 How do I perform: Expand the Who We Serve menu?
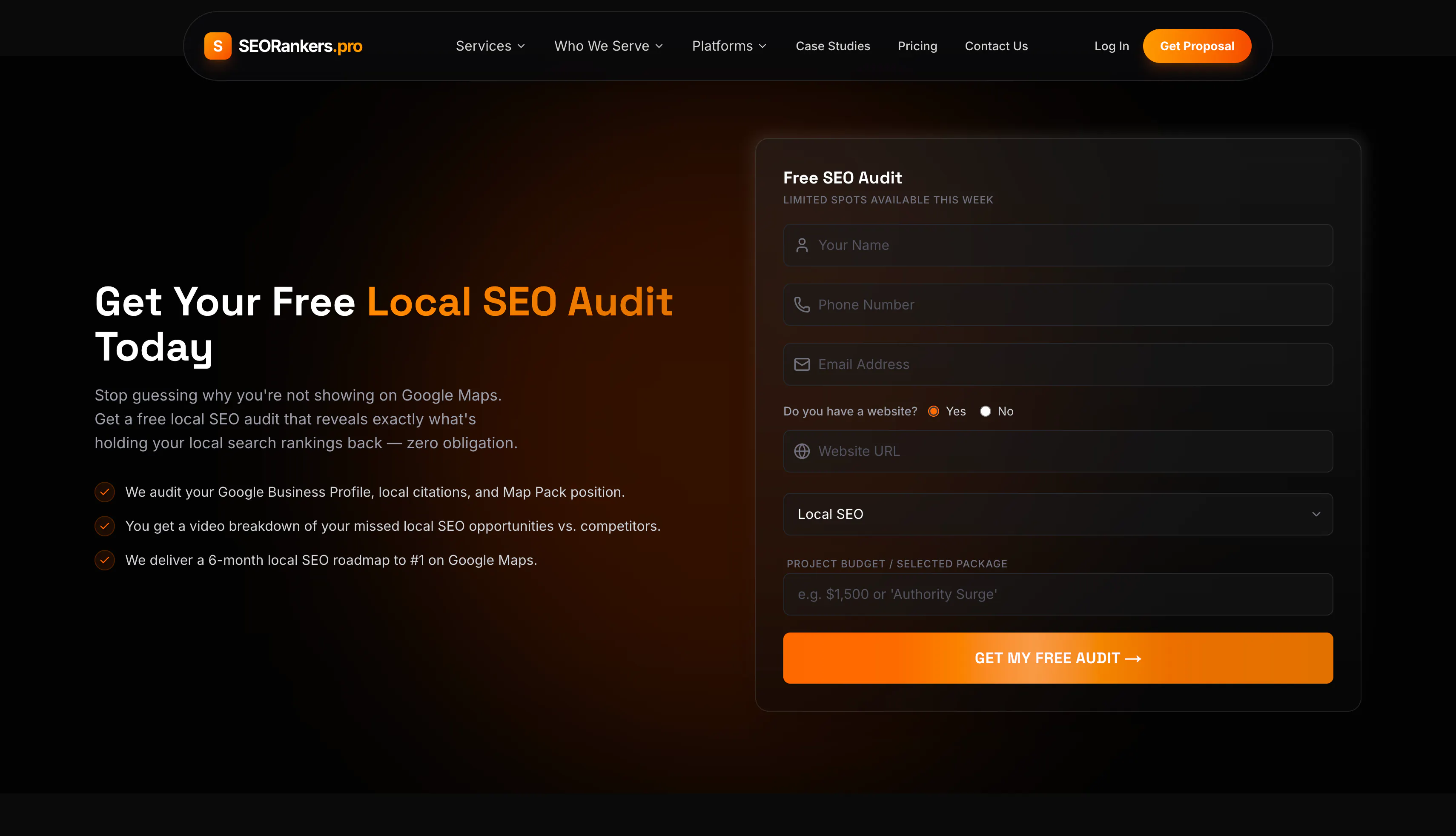[608, 46]
